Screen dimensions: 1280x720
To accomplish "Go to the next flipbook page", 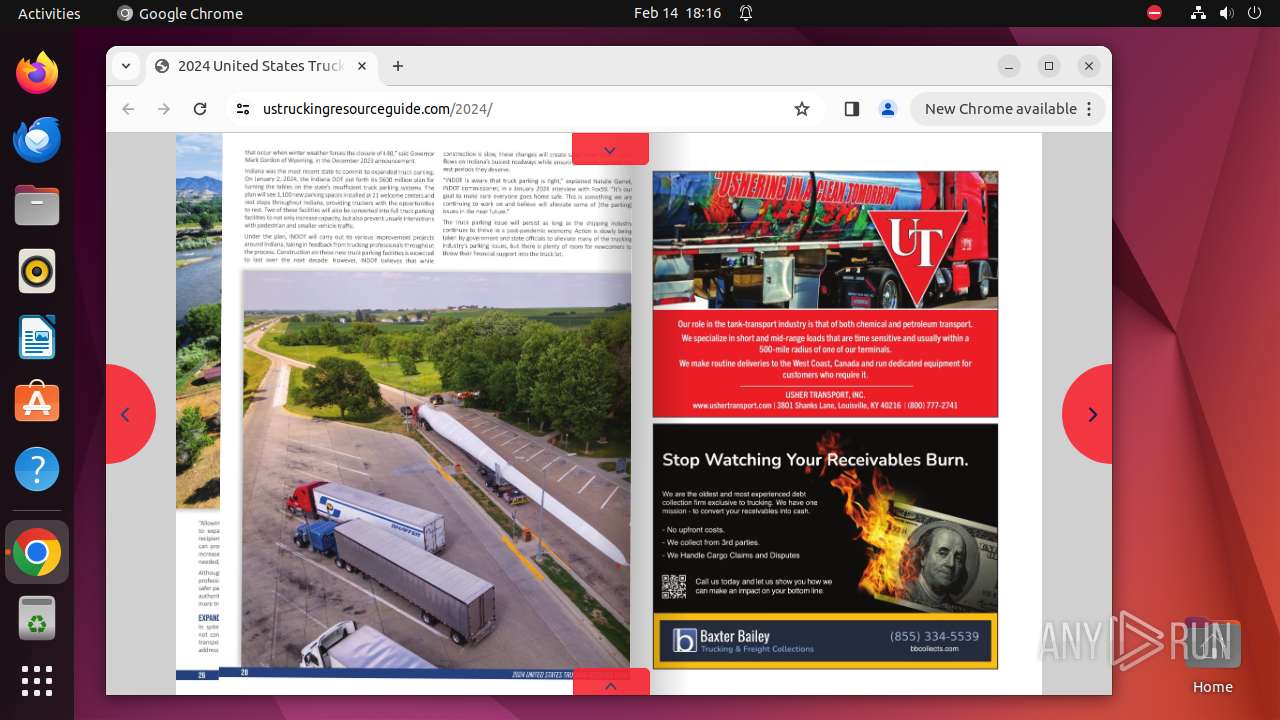I will 1090,414.
